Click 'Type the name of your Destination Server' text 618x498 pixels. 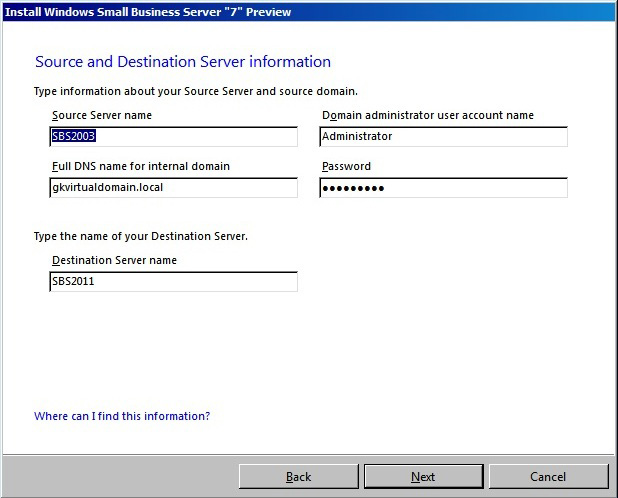(140, 237)
